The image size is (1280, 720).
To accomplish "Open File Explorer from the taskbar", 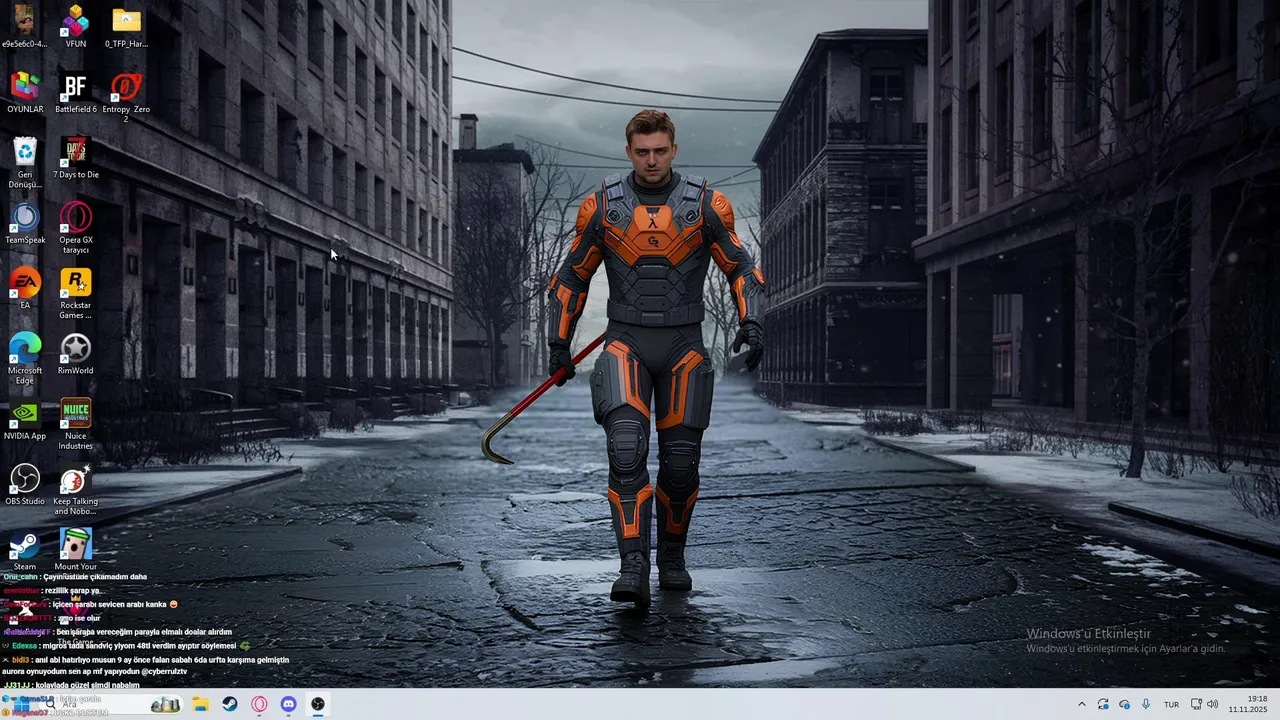I will pos(200,704).
